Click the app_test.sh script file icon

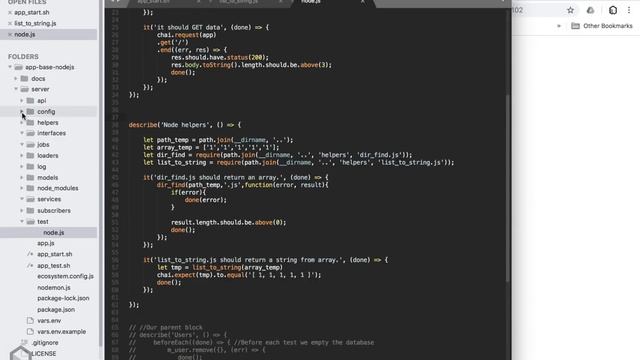(30, 265)
